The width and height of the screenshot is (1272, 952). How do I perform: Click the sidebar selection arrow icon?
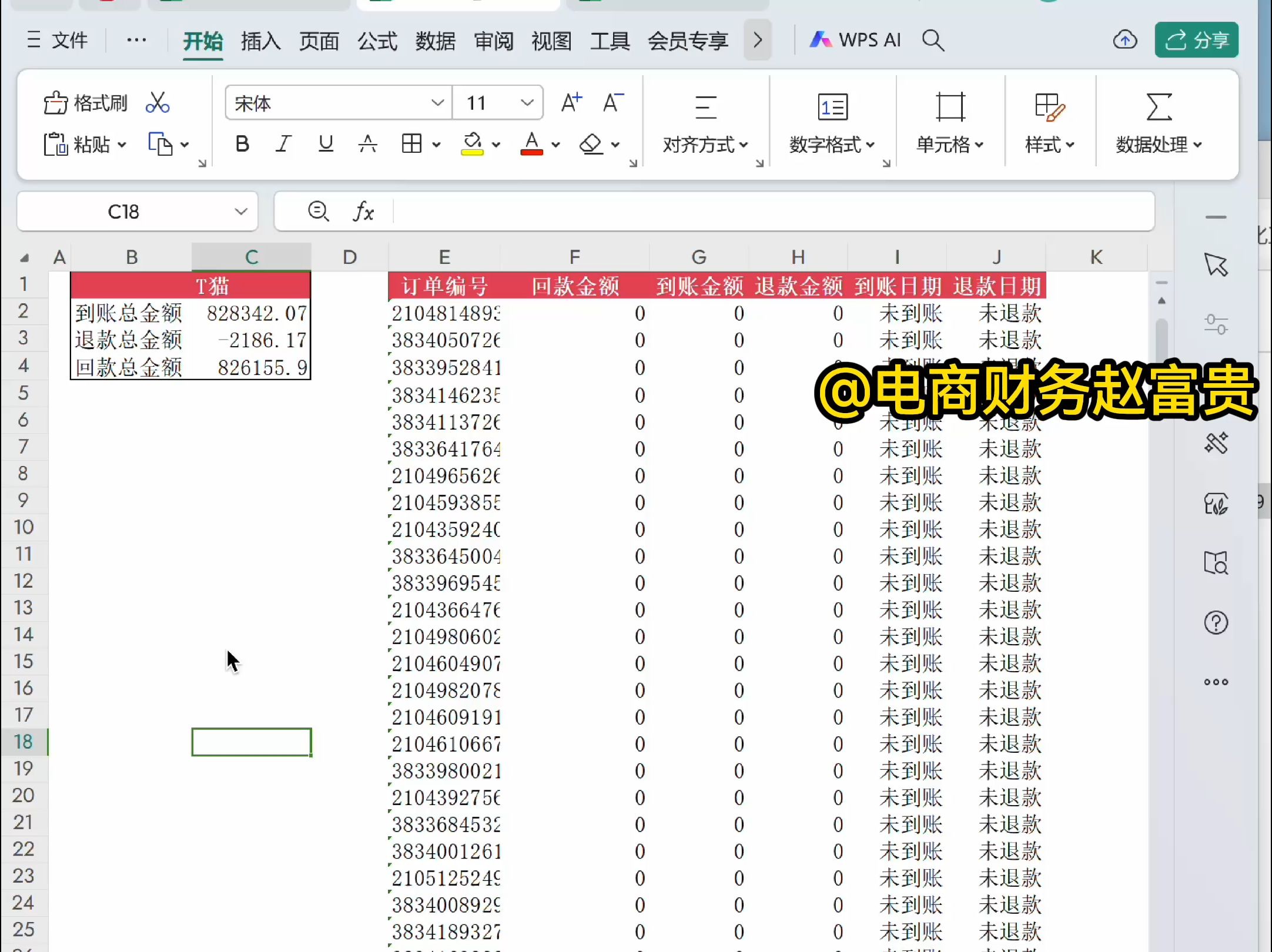1216,264
